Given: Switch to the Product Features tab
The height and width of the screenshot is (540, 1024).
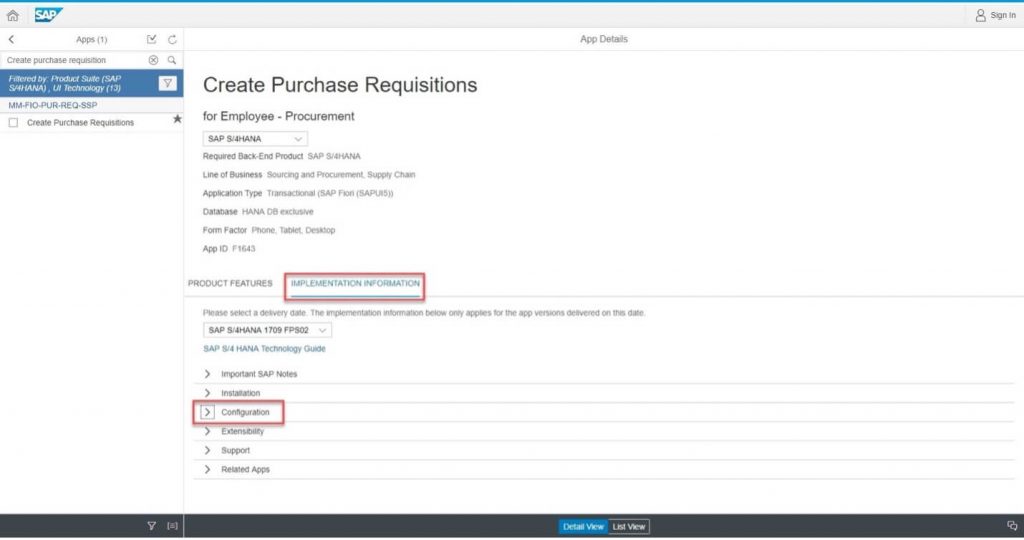Looking at the screenshot, I should (230, 283).
